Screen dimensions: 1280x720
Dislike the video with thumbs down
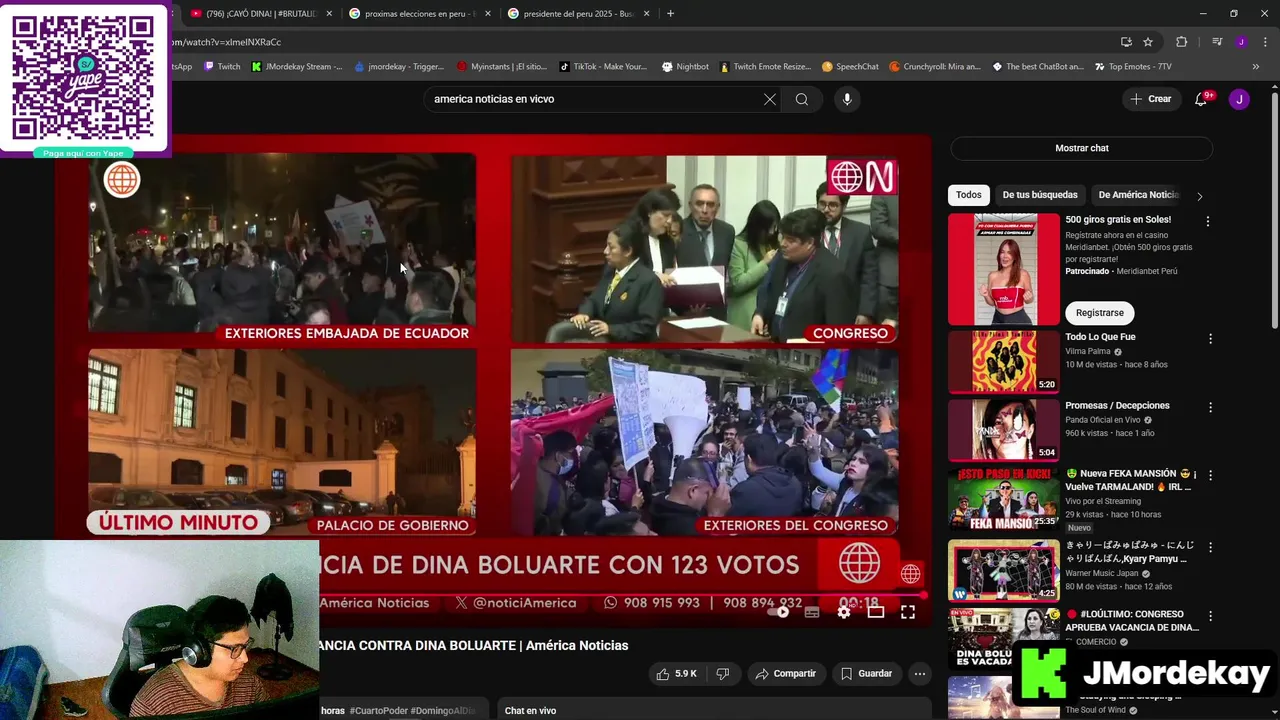pos(723,674)
